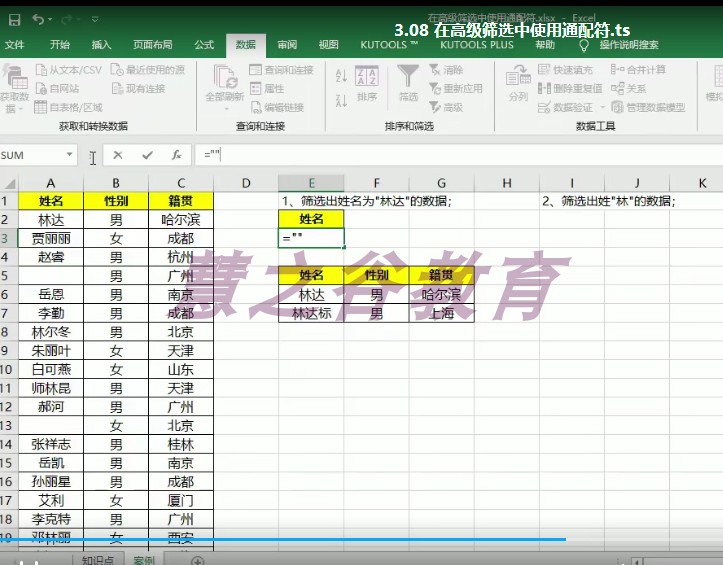Switch to the 公式 ribbon tab
Viewport: 723px width, 565px height.
click(204, 44)
